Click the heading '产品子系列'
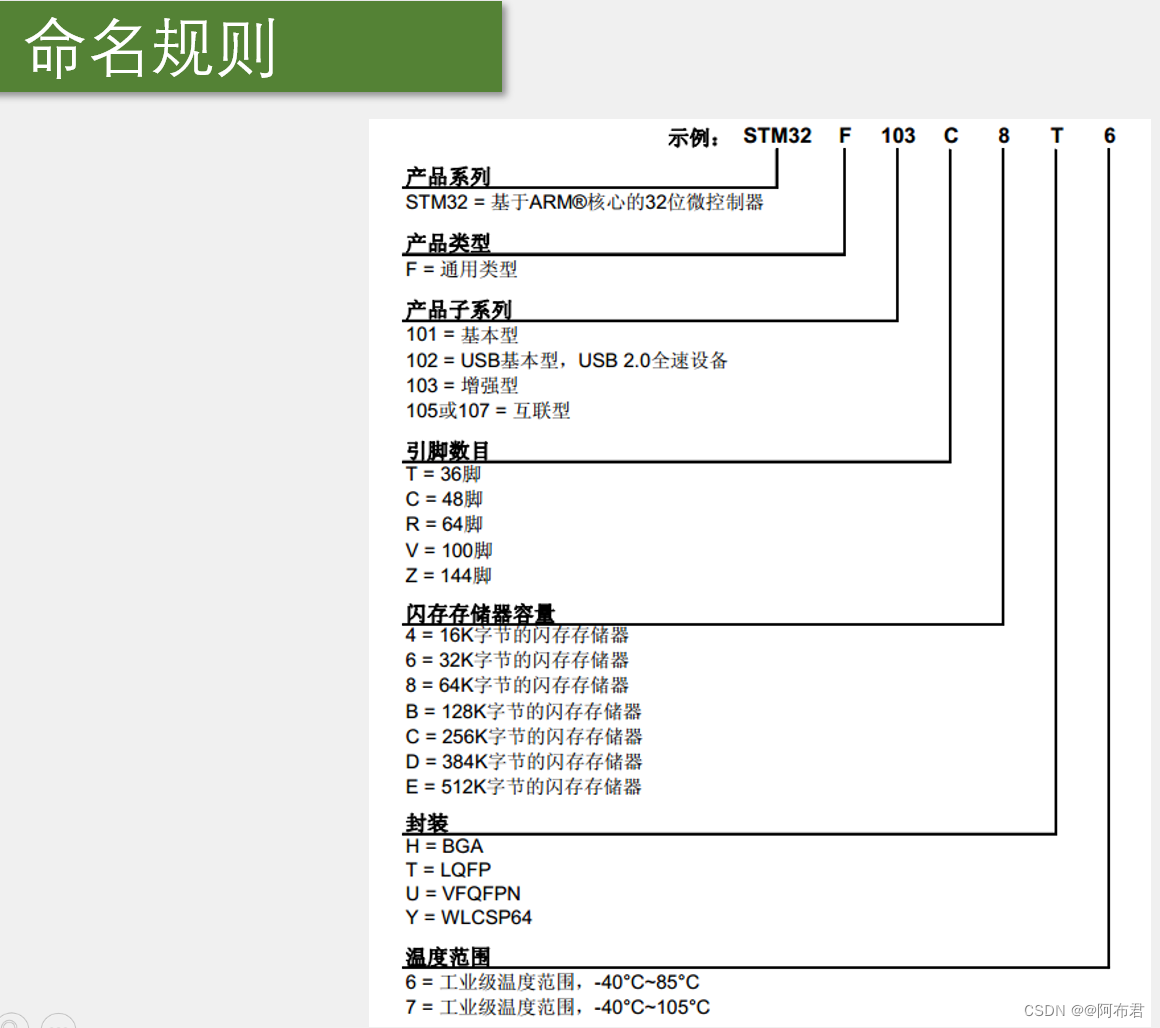The width and height of the screenshot is (1160, 1028). 458,310
